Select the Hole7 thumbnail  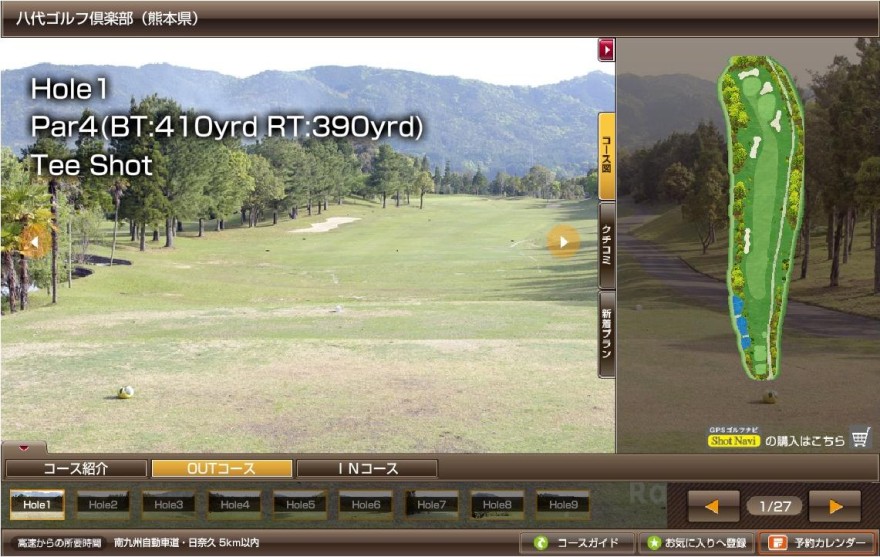(x=431, y=505)
